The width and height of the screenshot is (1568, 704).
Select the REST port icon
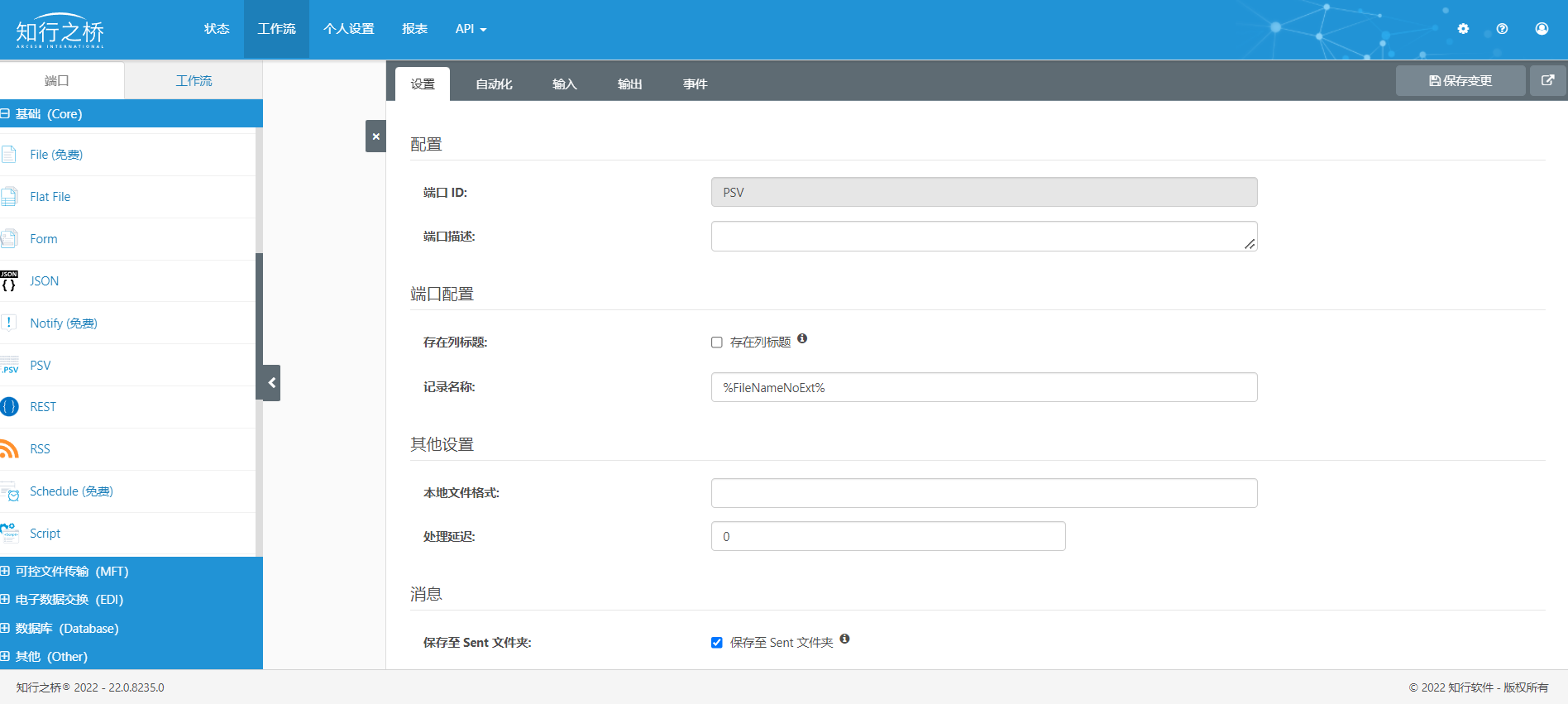click(9, 407)
